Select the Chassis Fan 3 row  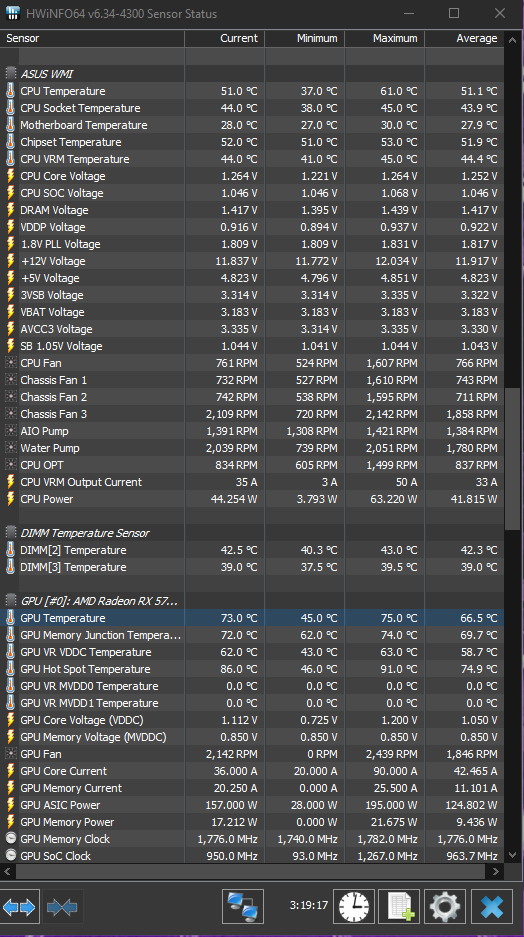[252, 414]
